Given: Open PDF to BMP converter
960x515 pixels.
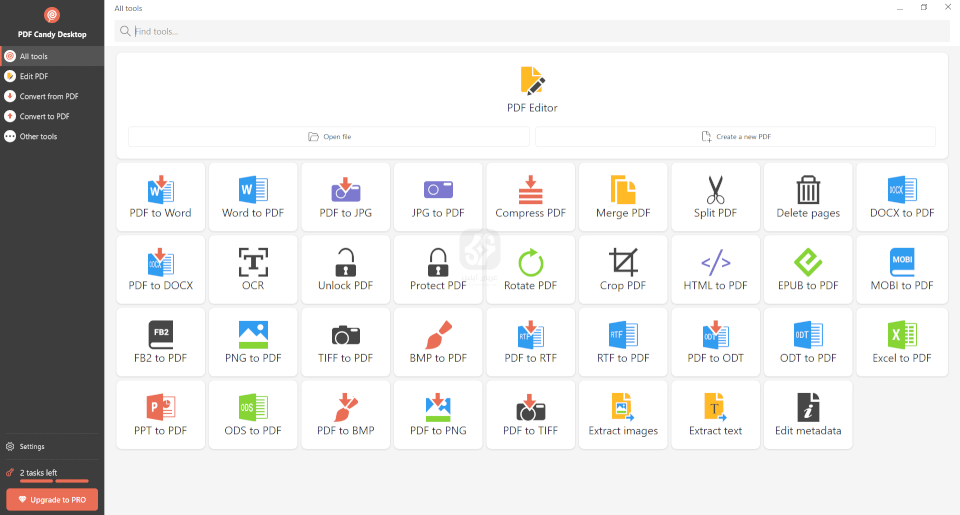Looking at the screenshot, I should (x=345, y=415).
